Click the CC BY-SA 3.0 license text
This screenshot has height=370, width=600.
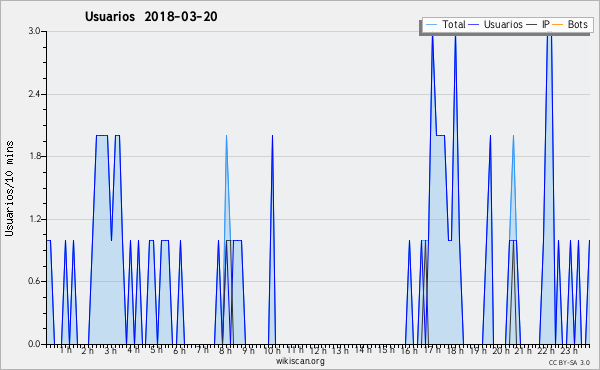[569, 363]
